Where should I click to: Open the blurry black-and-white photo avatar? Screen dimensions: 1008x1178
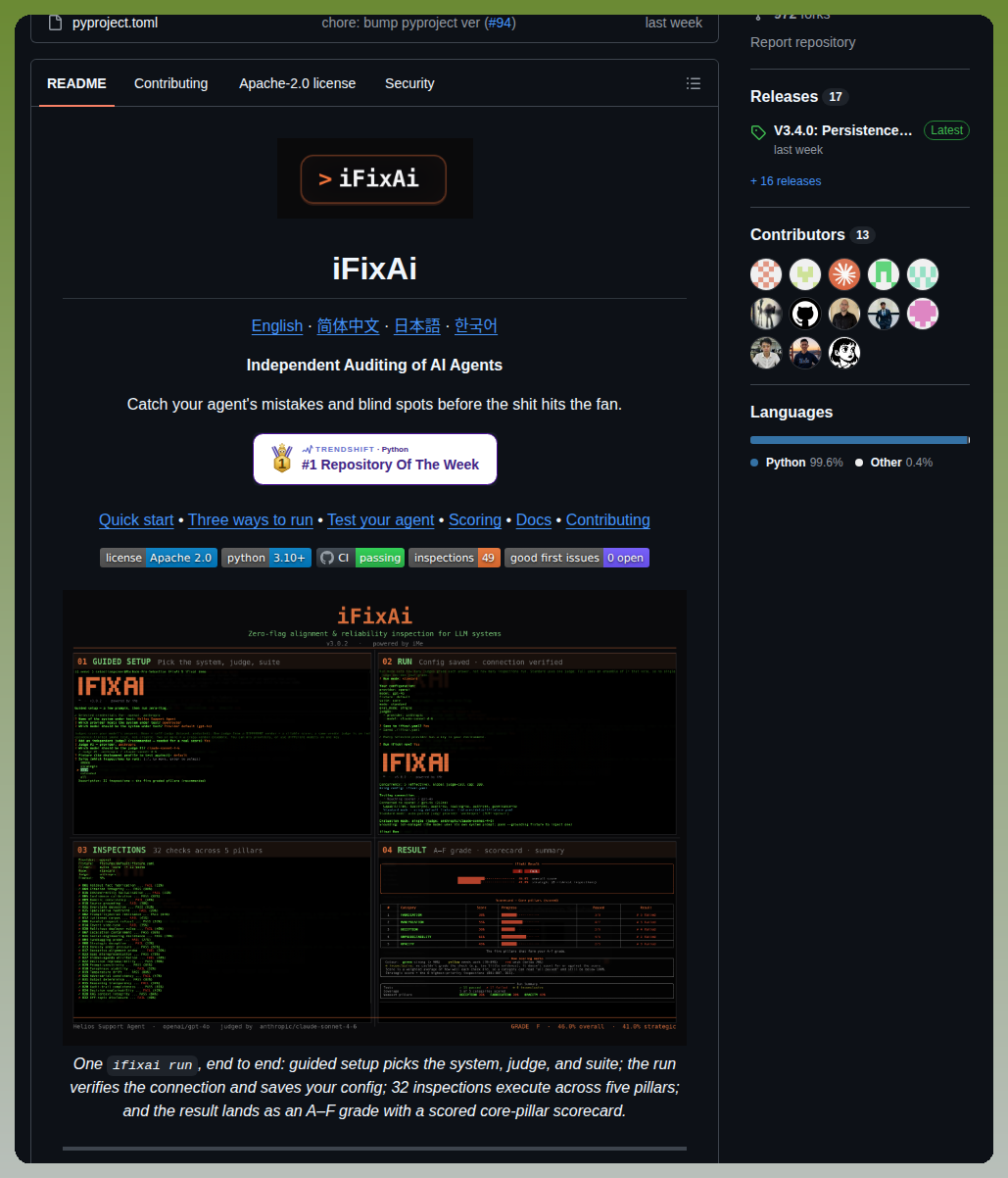coord(766,314)
